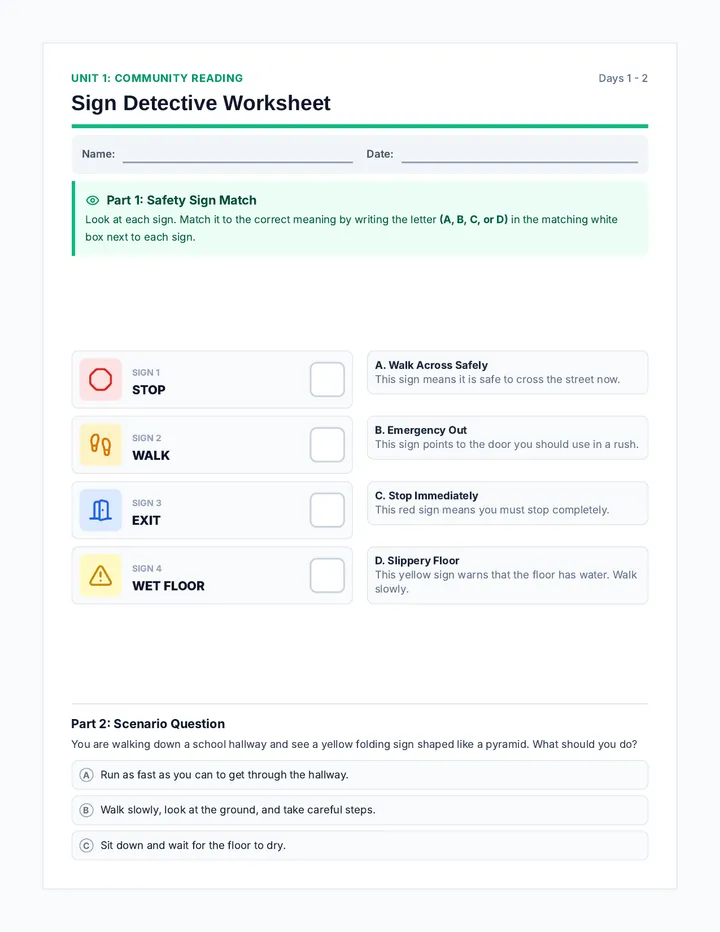The height and width of the screenshot is (932, 720).
Task: Click meaning card D. Slippery Floor
Action: point(507,575)
